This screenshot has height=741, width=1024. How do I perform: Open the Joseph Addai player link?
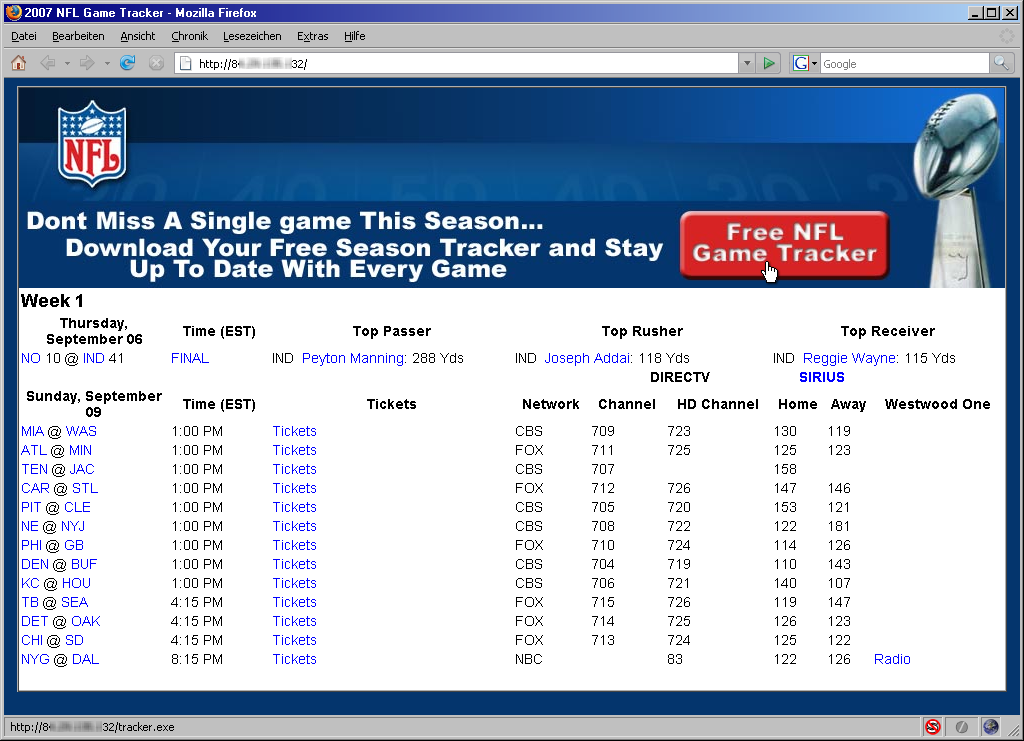tap(588, 358)
